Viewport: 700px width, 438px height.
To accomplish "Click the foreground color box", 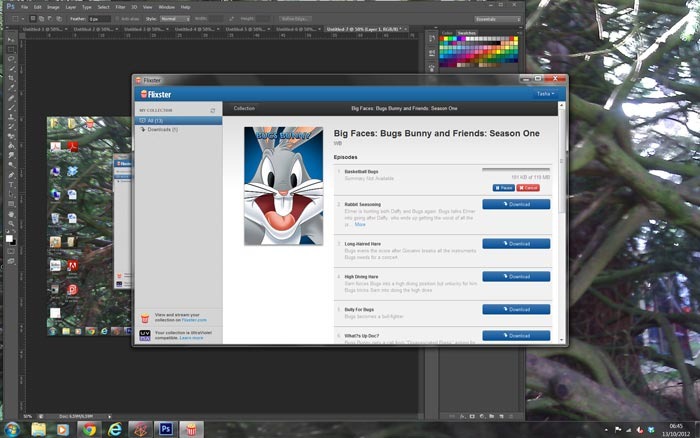I will (x=9, y=239).
